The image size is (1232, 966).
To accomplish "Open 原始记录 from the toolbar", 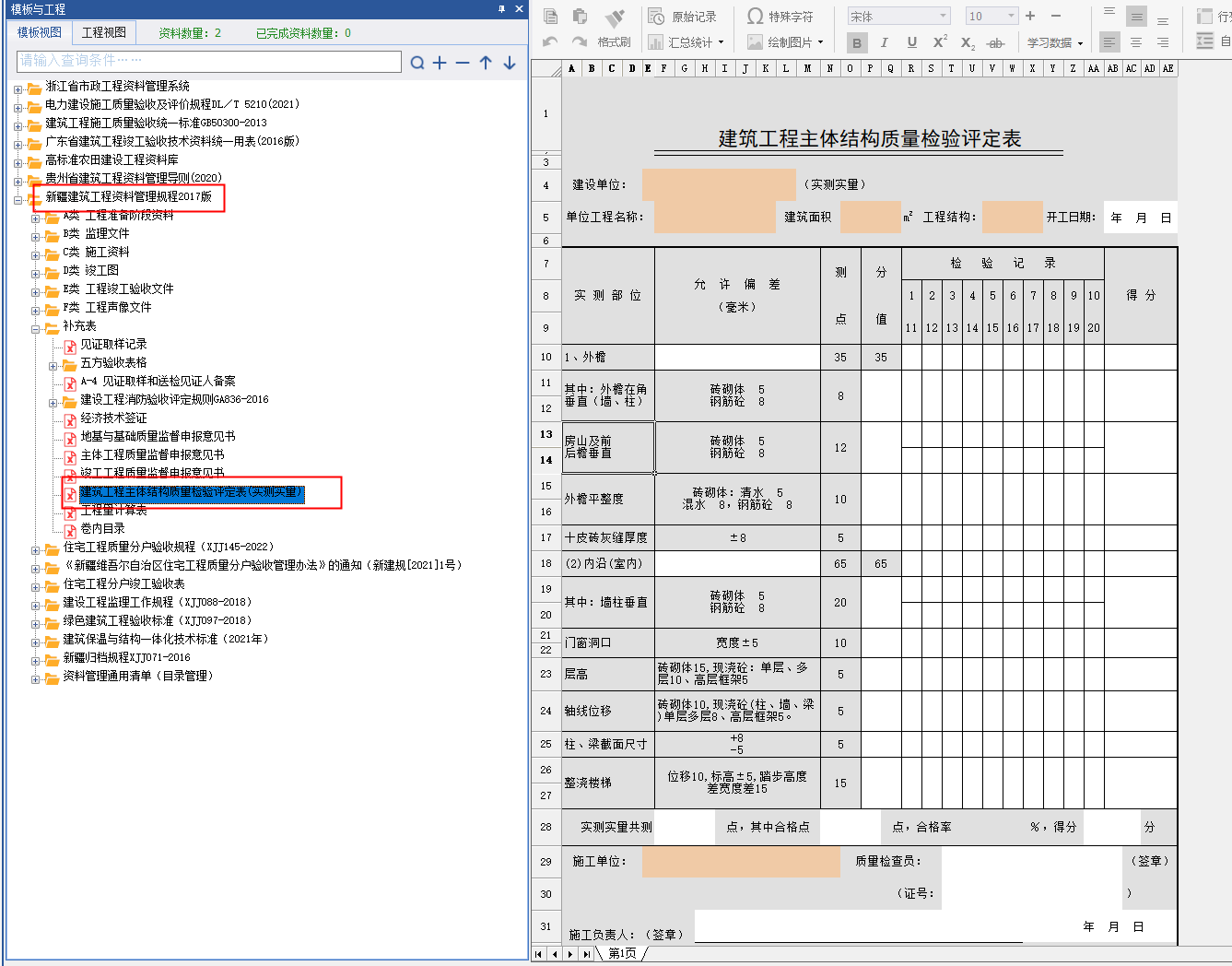I will pyautogui.click(x=683, y=17).
